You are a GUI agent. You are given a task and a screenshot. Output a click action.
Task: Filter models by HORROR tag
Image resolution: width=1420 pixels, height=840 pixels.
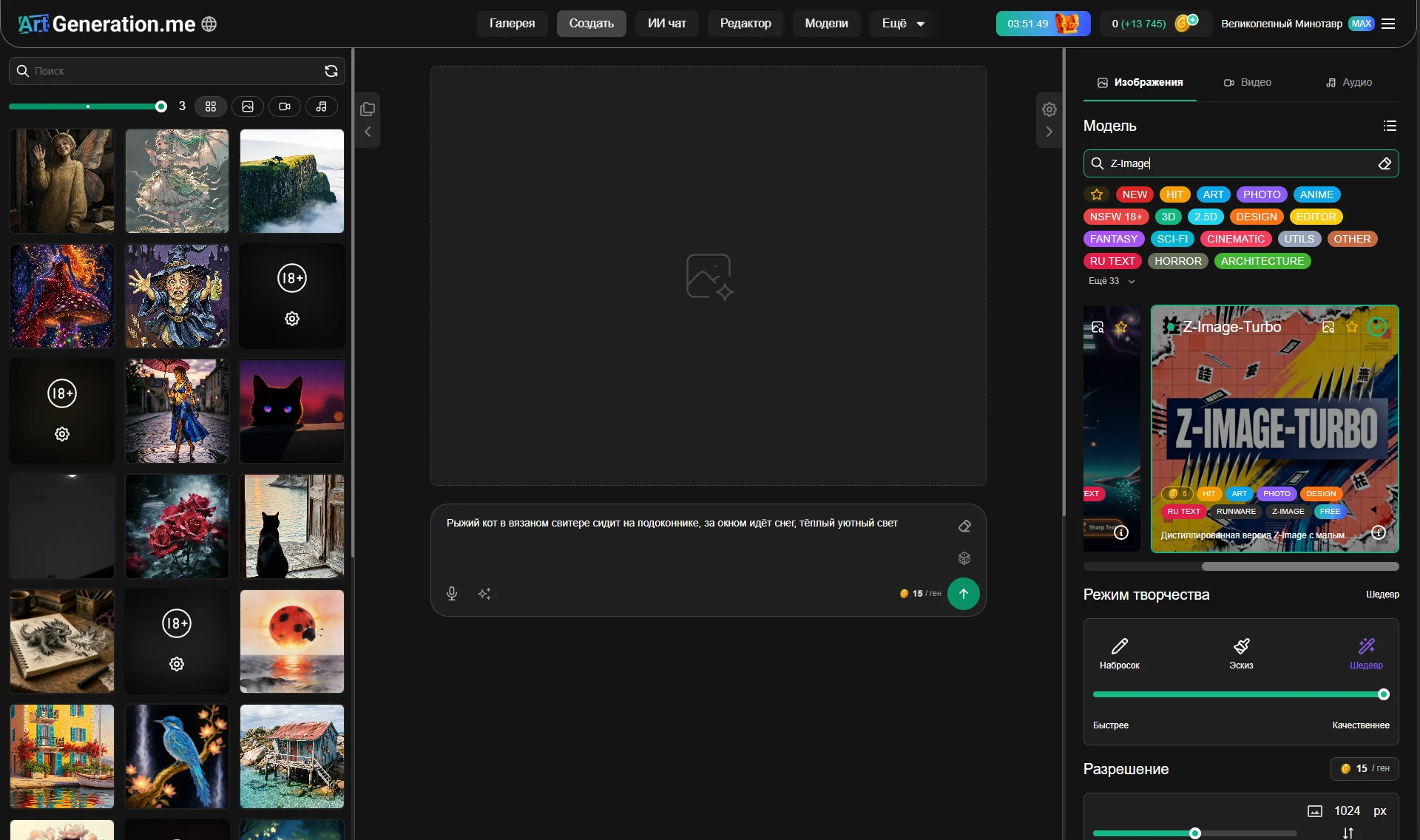(x=1178, y=261)
